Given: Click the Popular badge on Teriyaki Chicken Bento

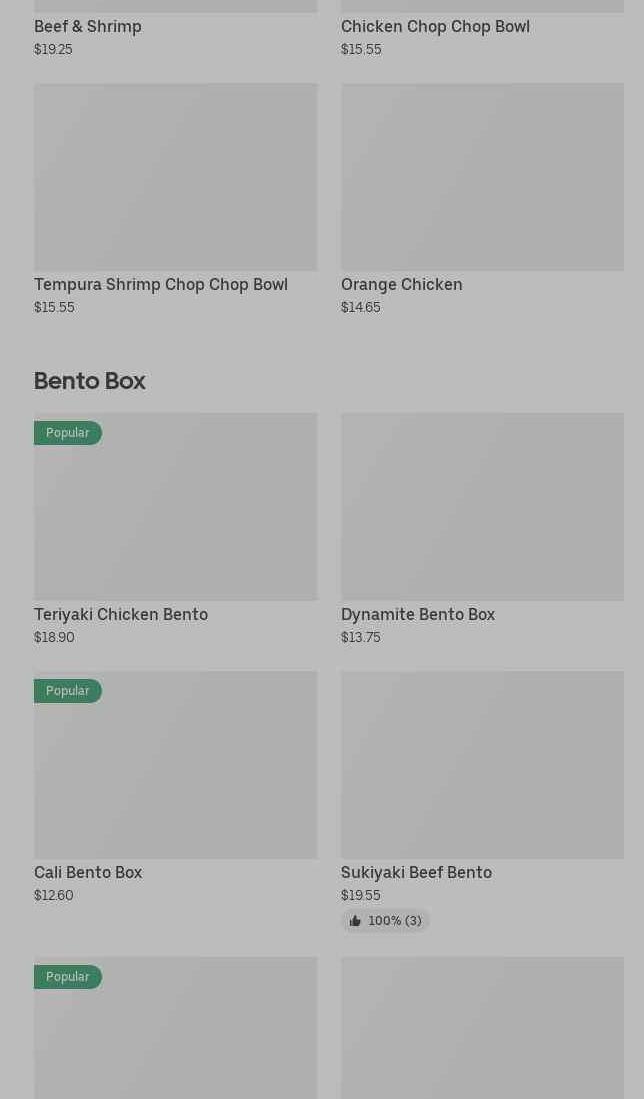Looking at the screenshot, I should (x=68, y=433).
